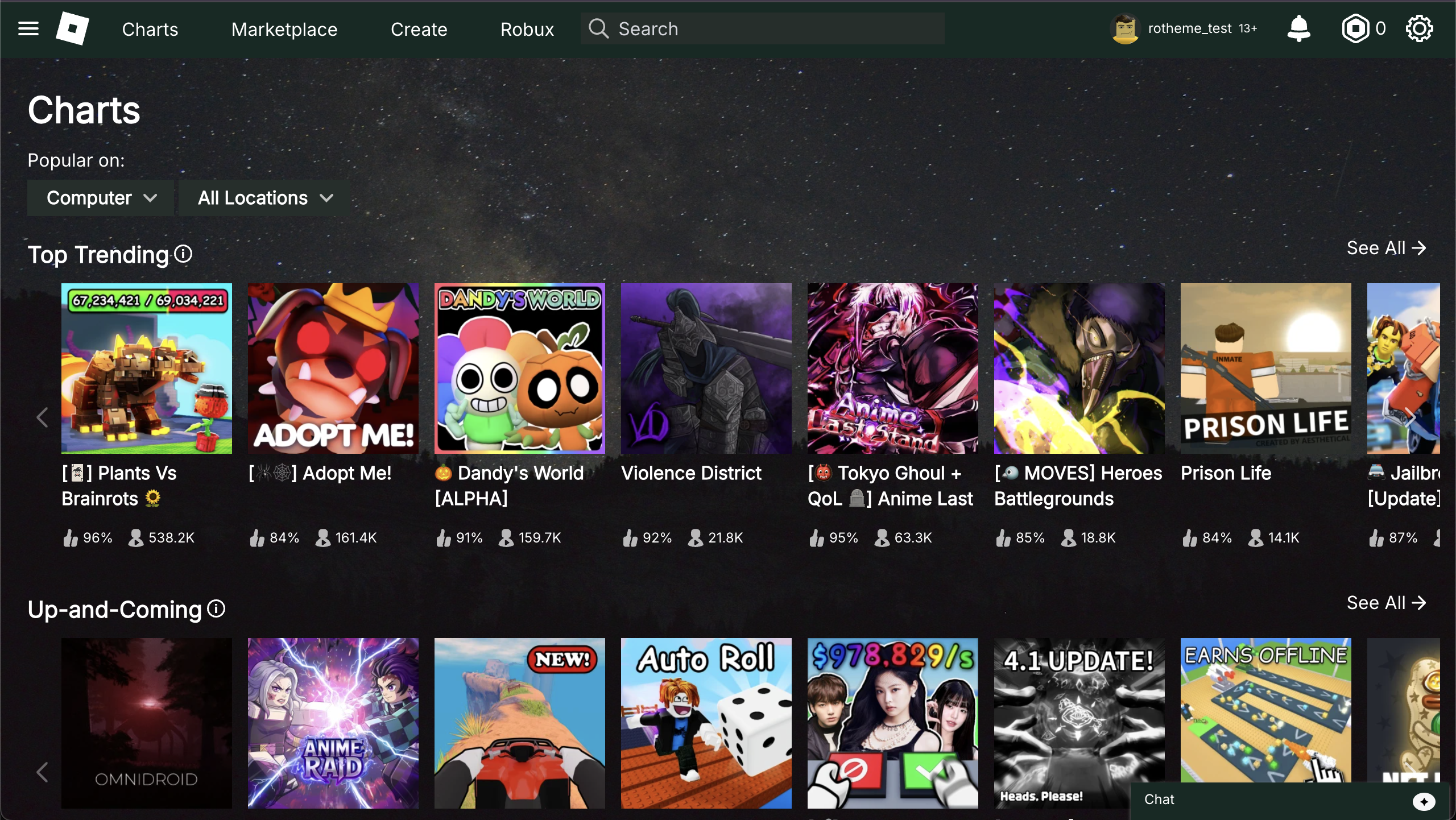Open the Top Trending info tooltip

(x=183, y=254)
